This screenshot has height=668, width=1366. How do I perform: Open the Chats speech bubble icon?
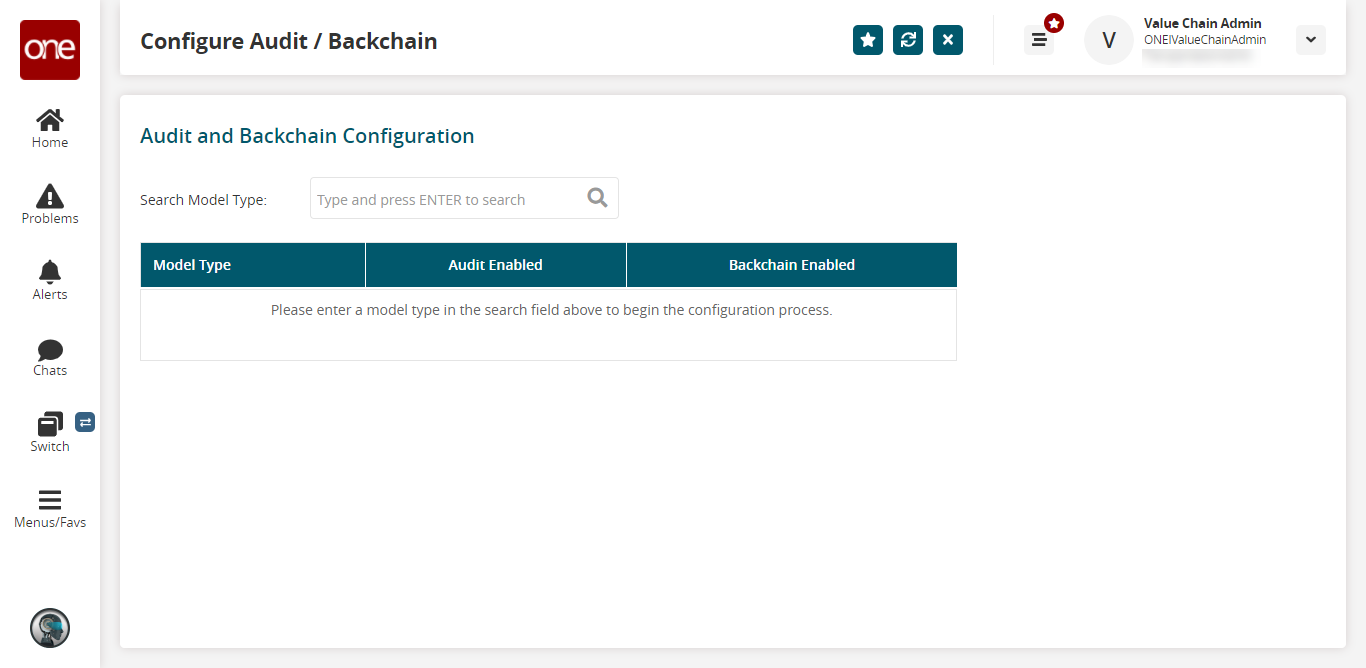50,357
